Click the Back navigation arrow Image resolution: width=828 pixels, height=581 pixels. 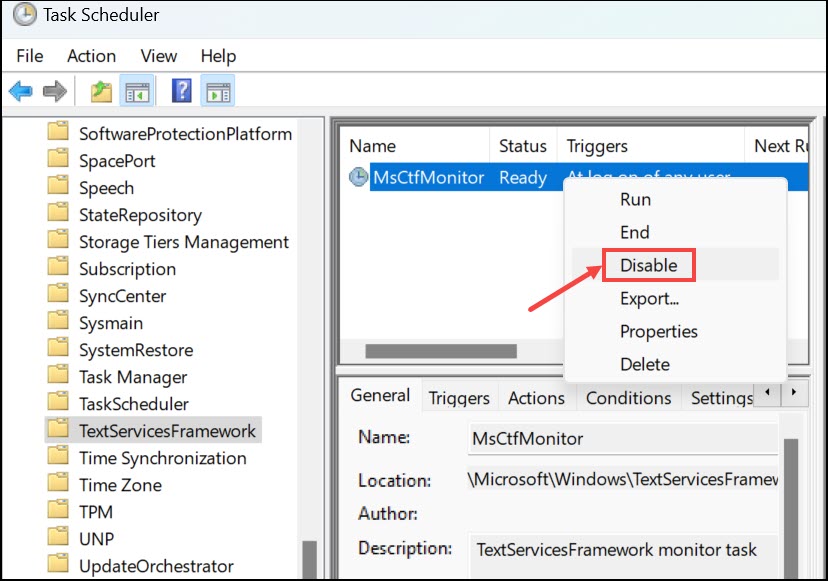[21, 90]
